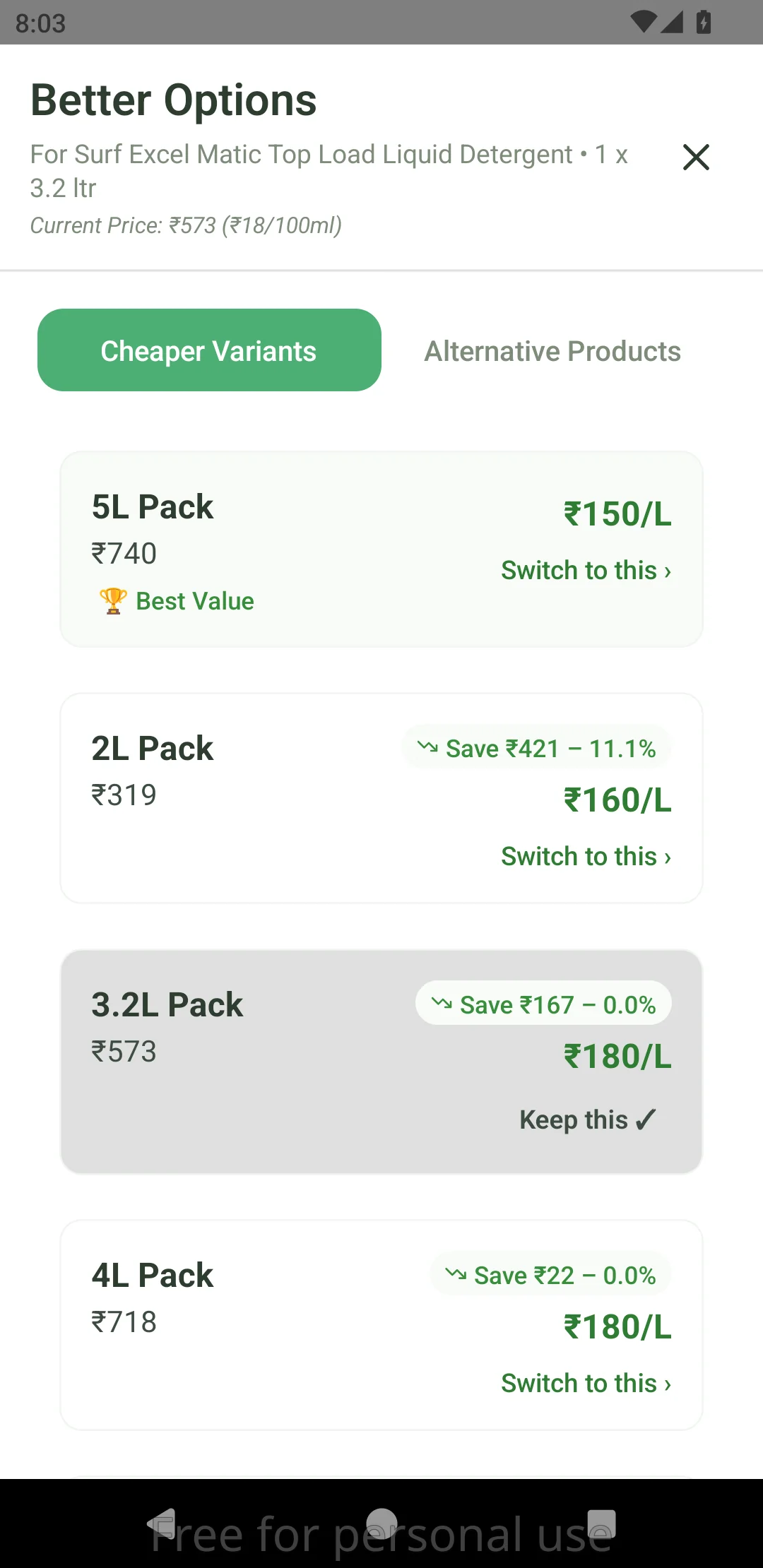This screenshot has height=1568, width=763.
Task: Switch to Alternative Products tab
Action: tap(552, 351)
